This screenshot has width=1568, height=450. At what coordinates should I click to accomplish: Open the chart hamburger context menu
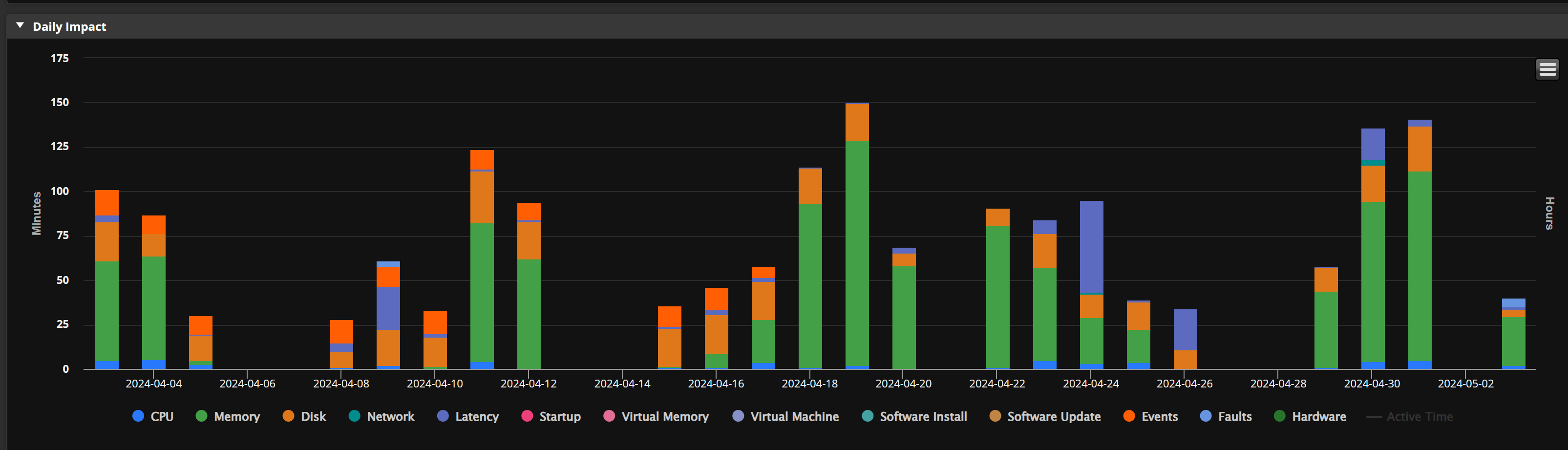pos(1547,69)
